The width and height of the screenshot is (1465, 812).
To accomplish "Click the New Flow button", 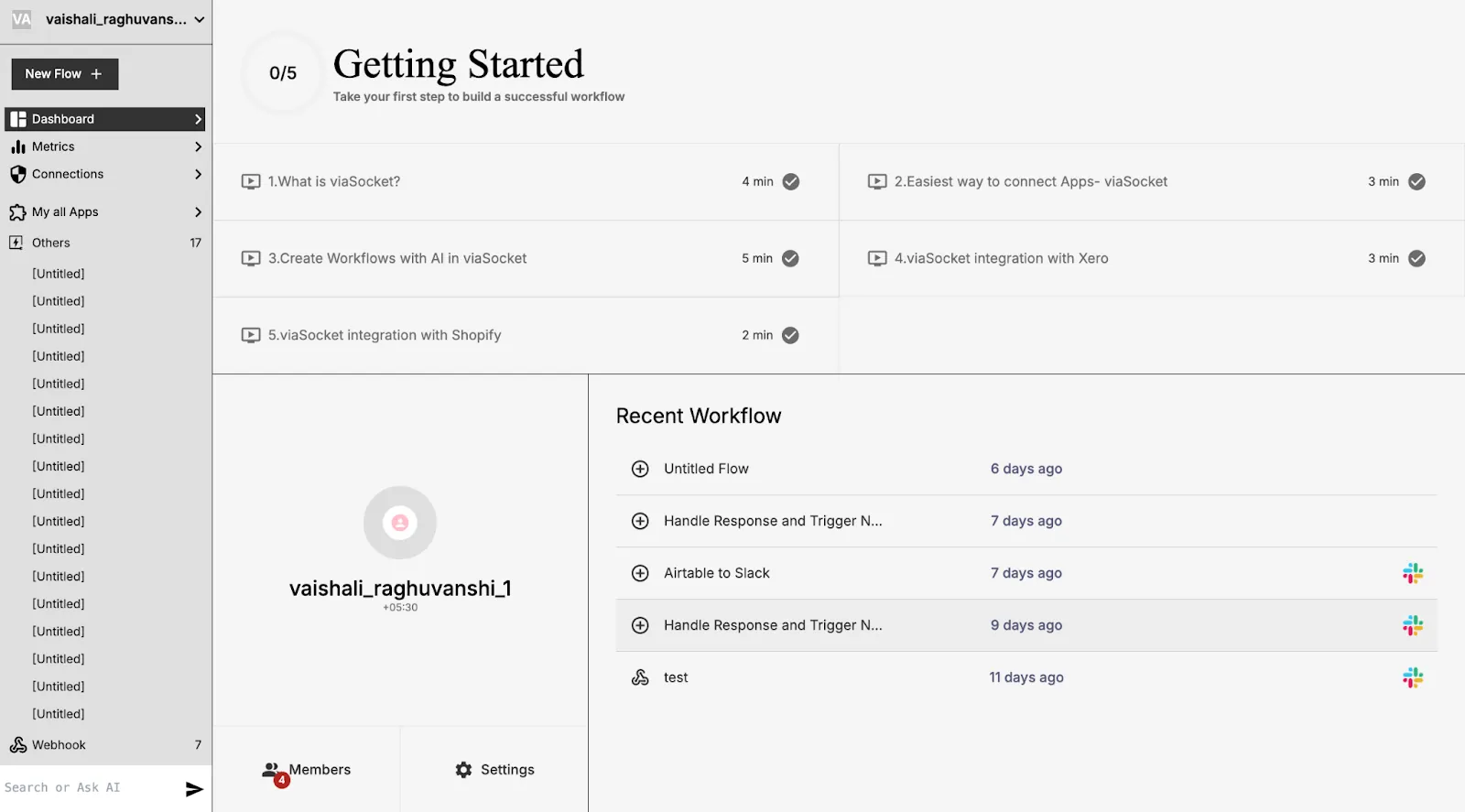I will pos(65,74).
